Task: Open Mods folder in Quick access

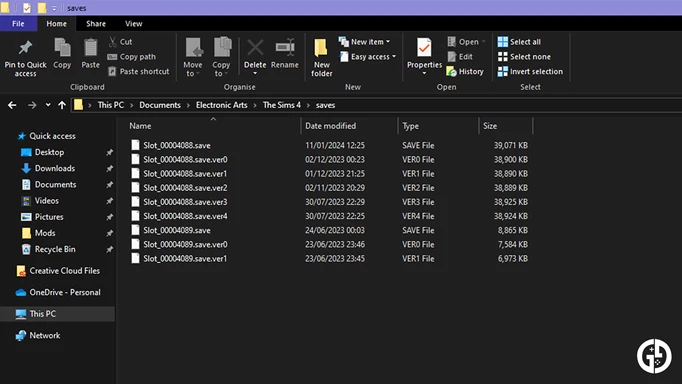Action: (x=39, y=233)
